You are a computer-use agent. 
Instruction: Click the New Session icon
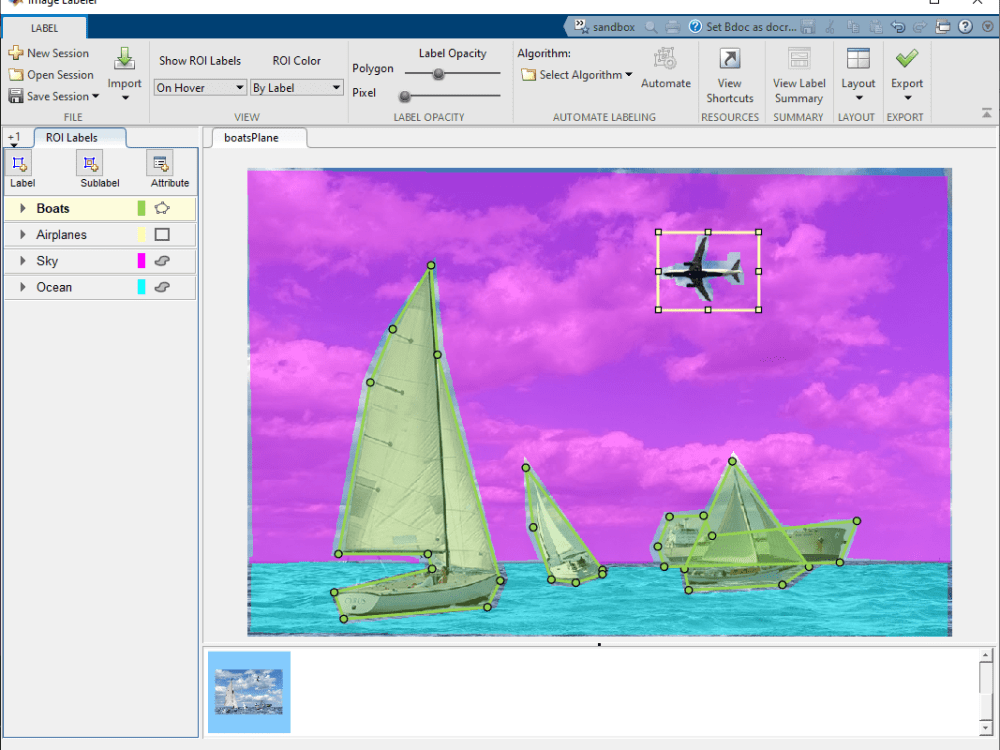click(x=16, y=53)
